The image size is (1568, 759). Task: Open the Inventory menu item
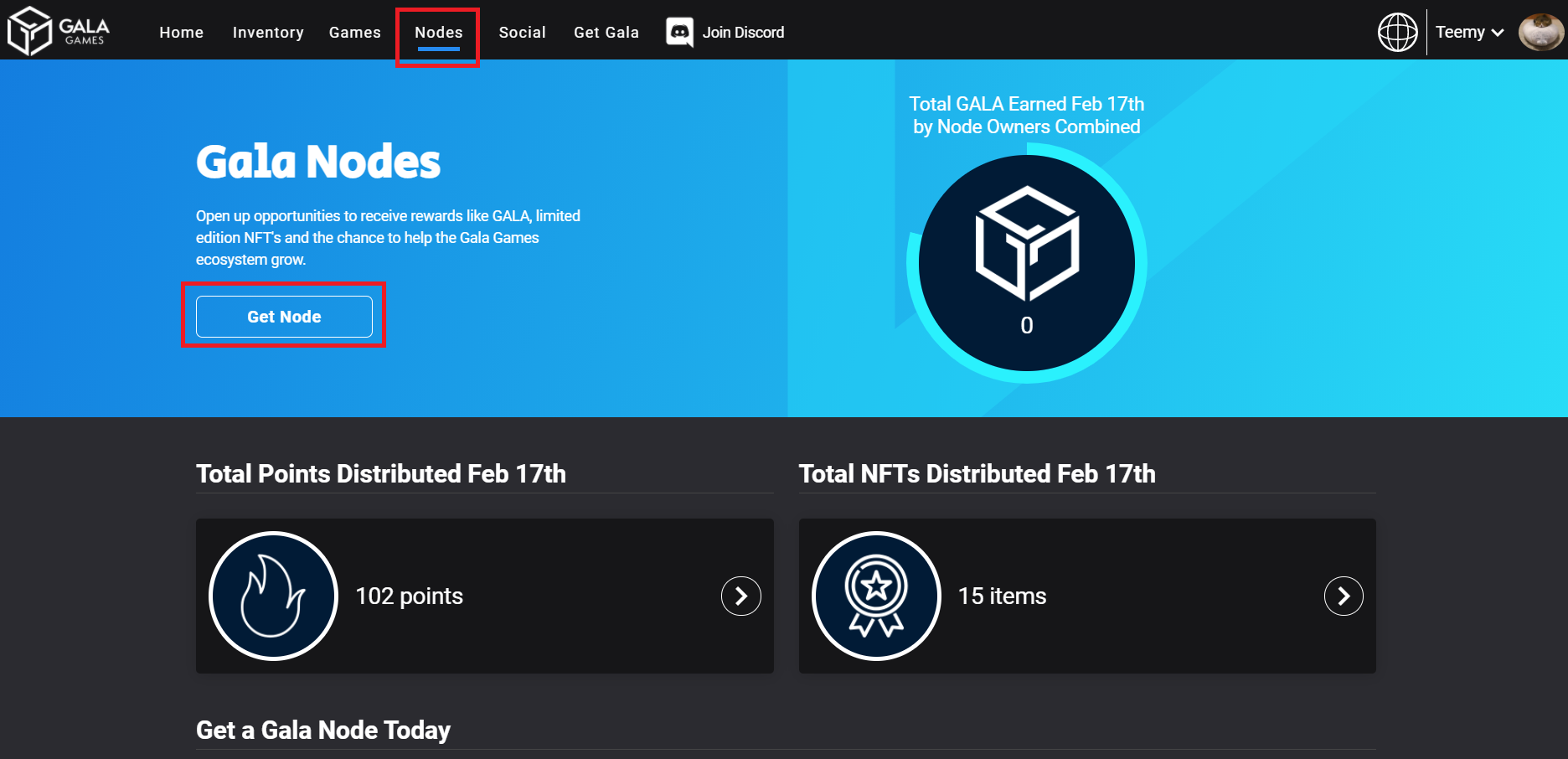pyautogui.click(x=268, y=32)
